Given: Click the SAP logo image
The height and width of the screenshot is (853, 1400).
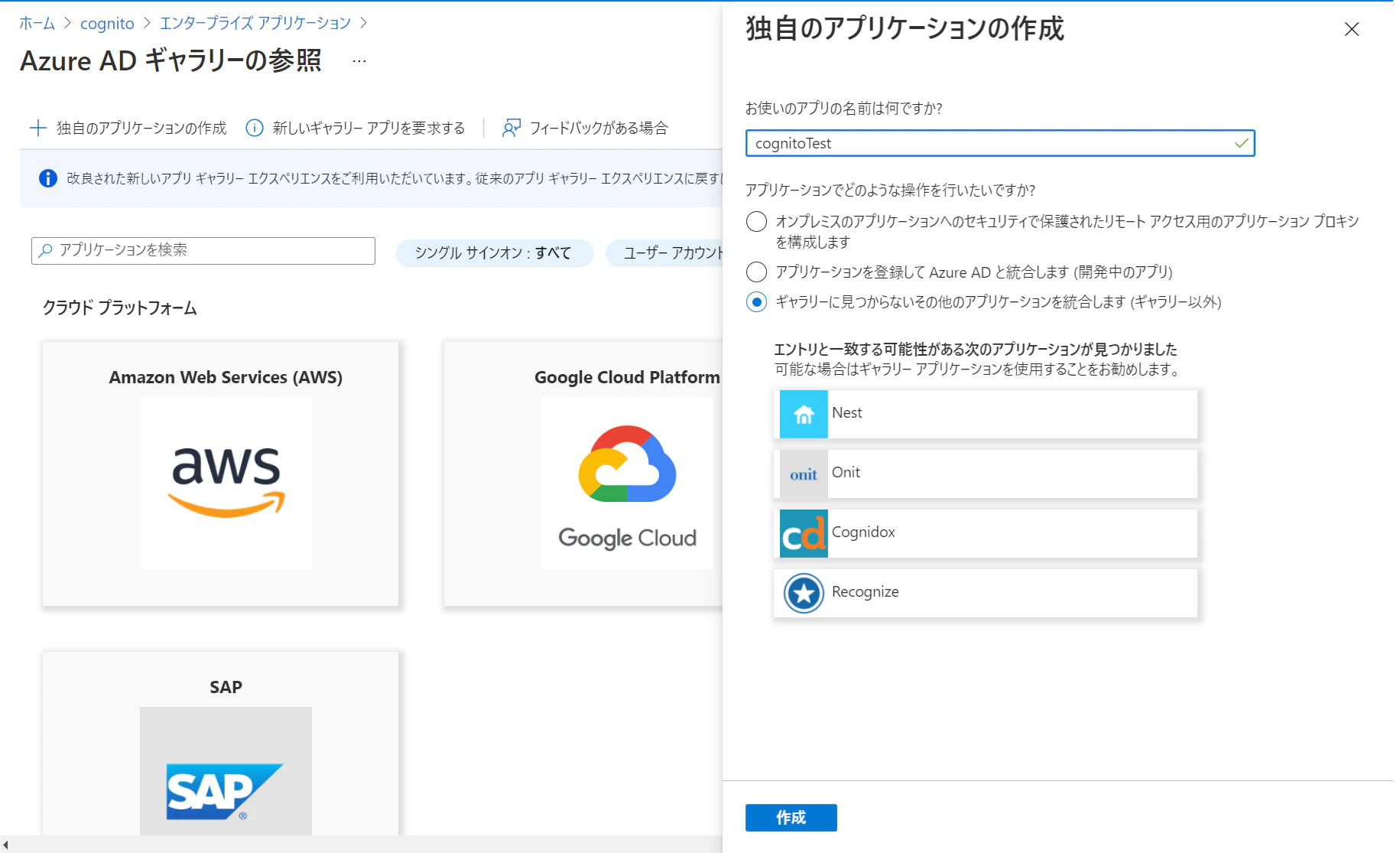Looking at the screenshot, I should coord(226,770).
